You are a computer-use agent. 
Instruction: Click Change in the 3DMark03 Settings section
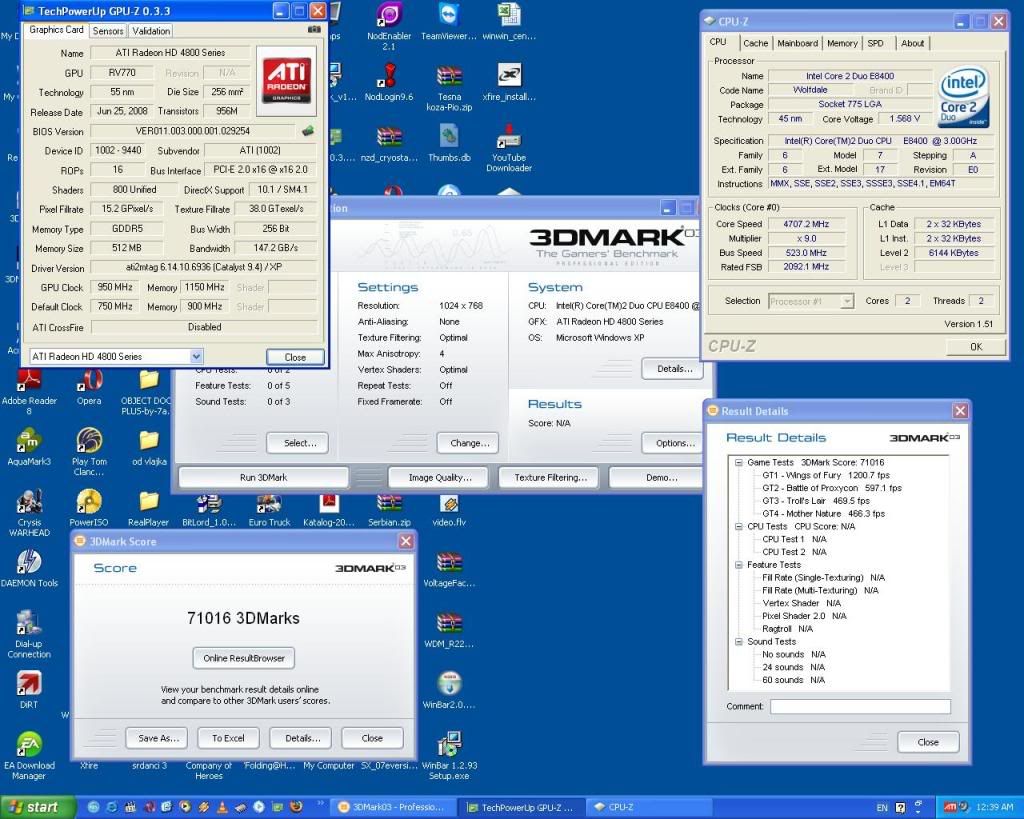[468, 443]
